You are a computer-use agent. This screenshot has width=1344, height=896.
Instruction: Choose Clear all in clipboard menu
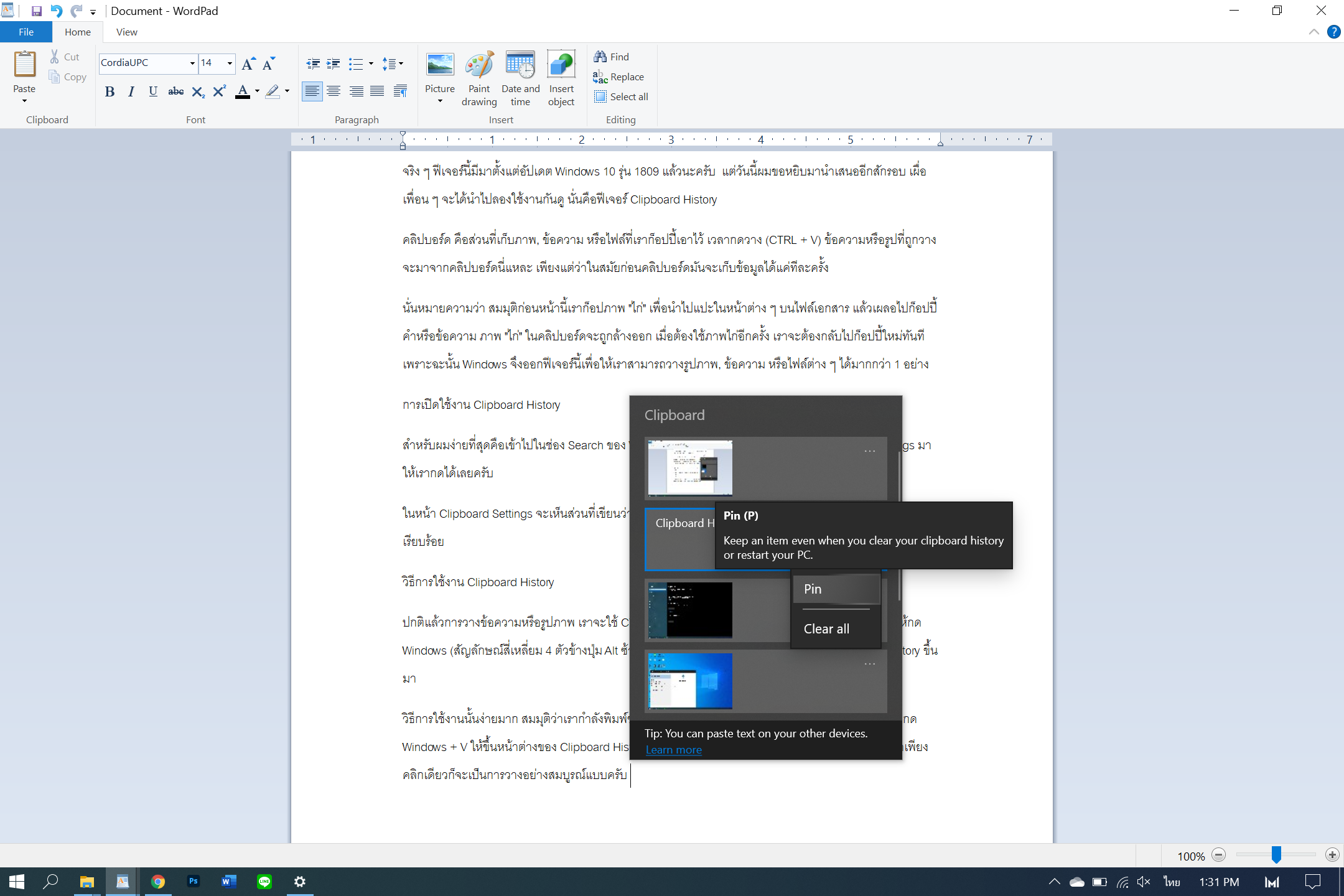(836, 629)
